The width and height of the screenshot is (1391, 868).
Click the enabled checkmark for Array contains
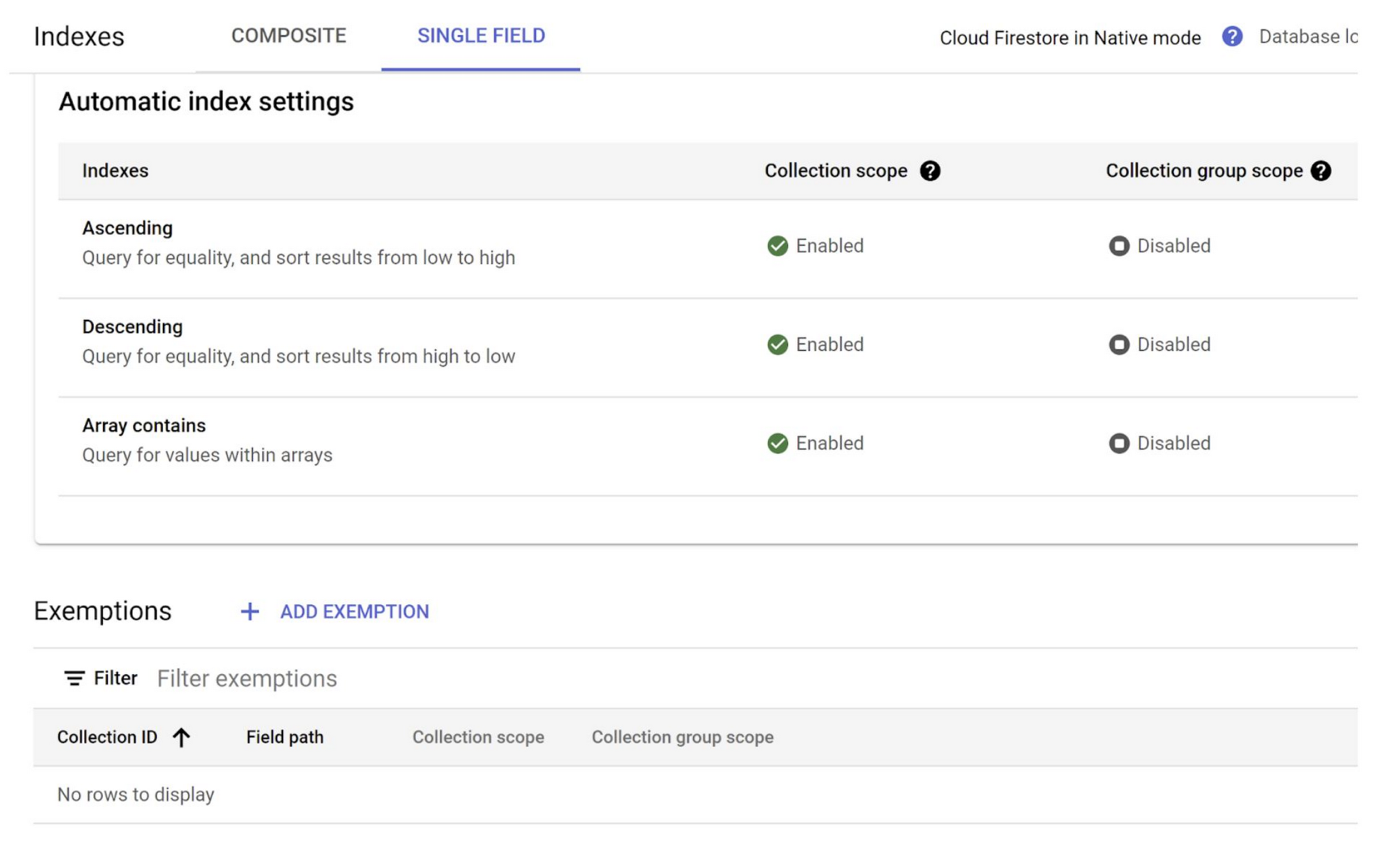[x=778, y=443]
